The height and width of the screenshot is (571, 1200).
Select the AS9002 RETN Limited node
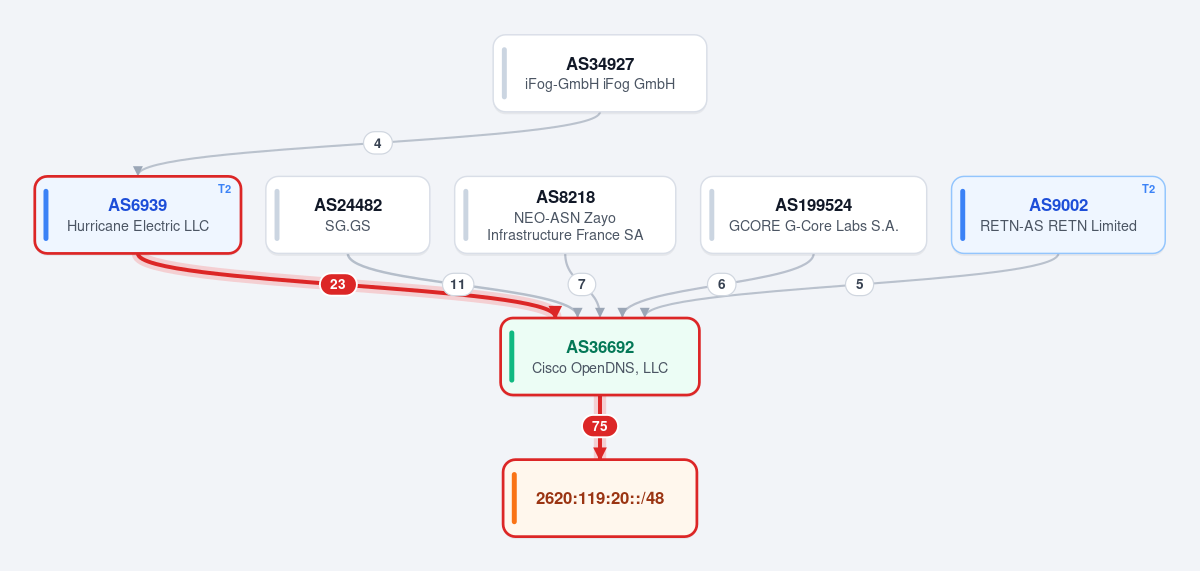pyautogui.click(x=1058, y=215)
